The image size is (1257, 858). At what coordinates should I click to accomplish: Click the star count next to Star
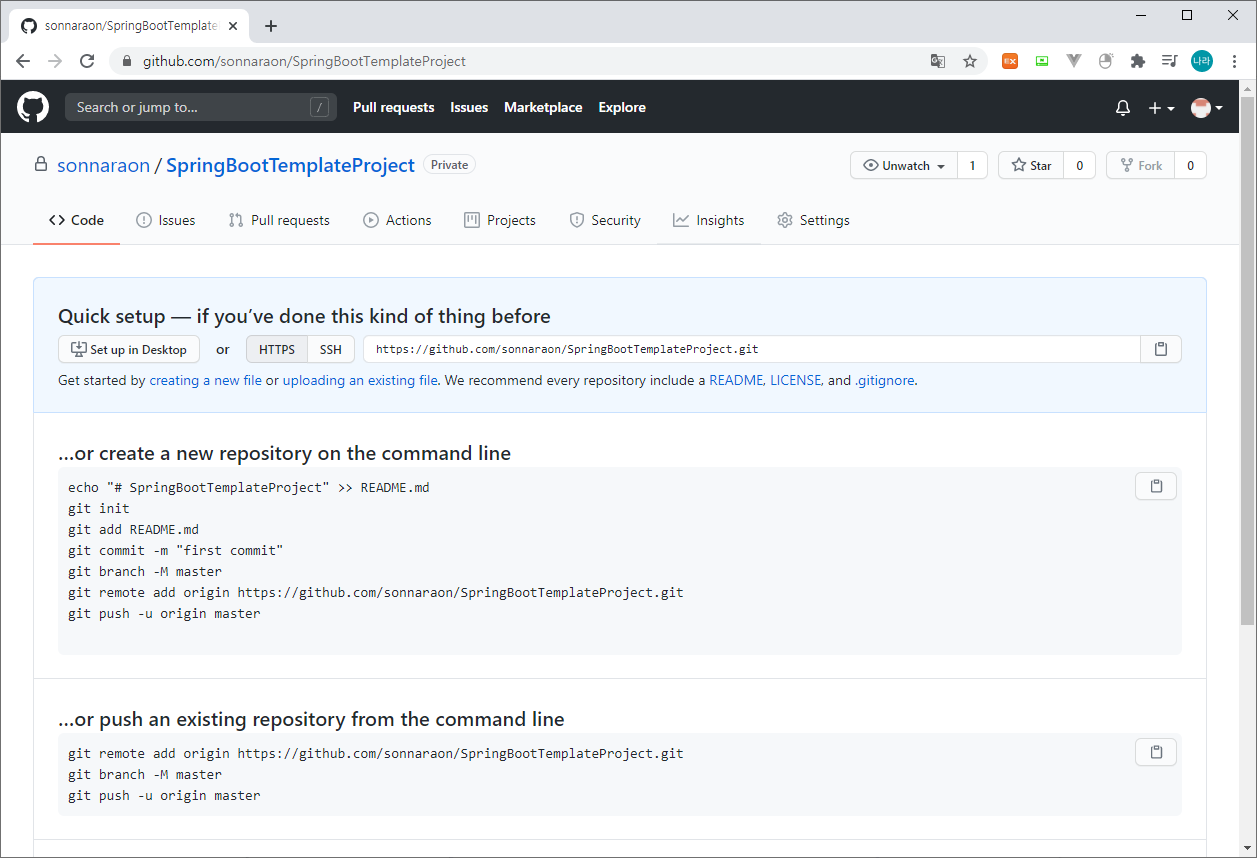point(1079,165)
